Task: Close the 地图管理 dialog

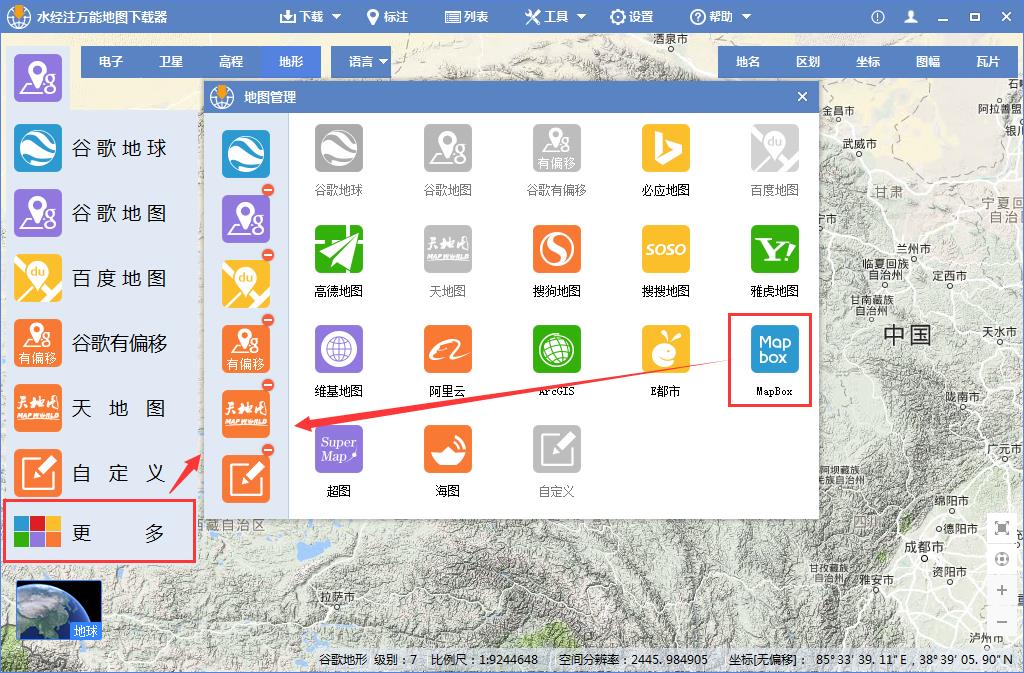Action: pyautogui.click(x=803, y=97)
